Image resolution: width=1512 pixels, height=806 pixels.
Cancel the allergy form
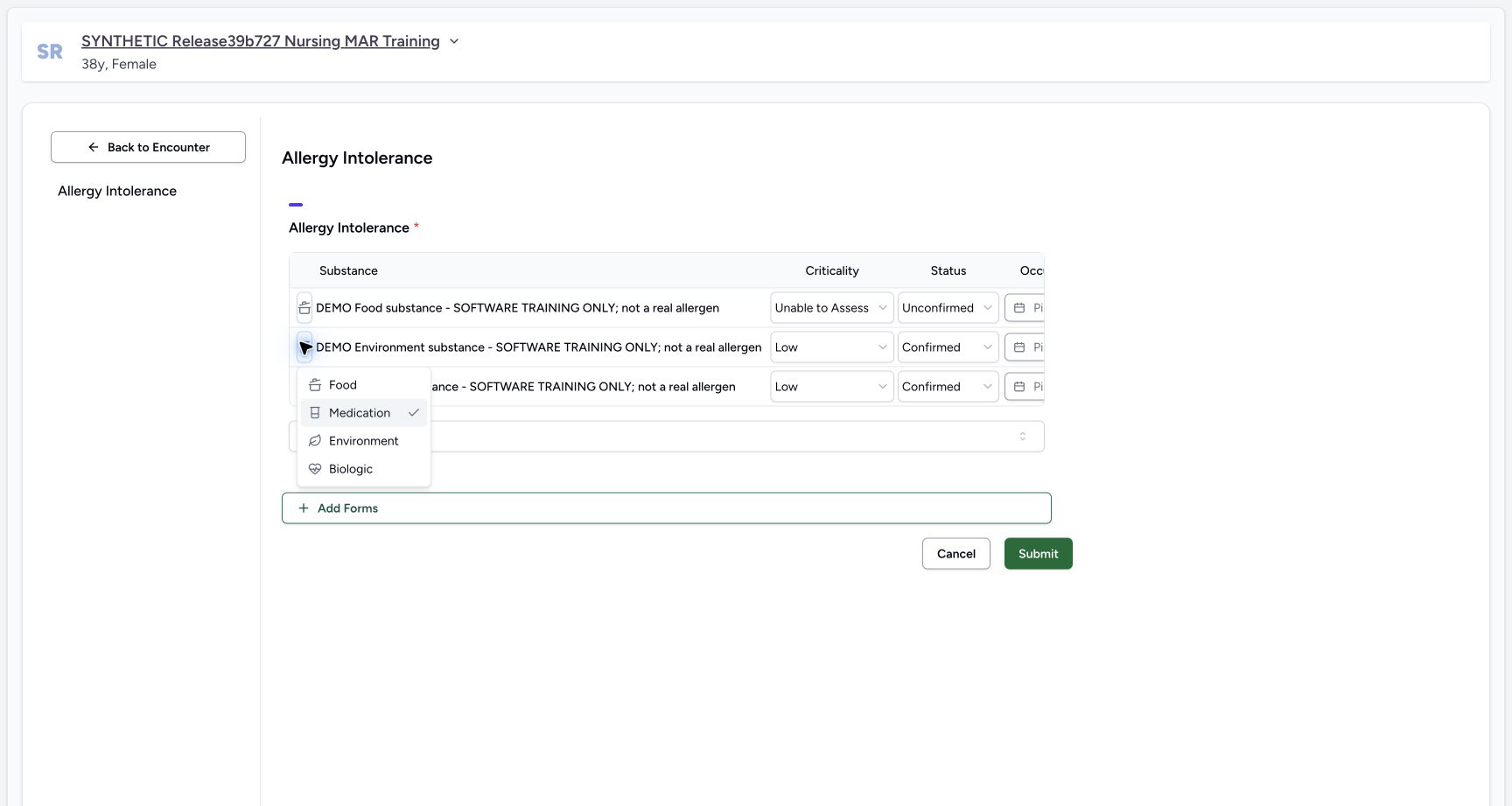955,554
